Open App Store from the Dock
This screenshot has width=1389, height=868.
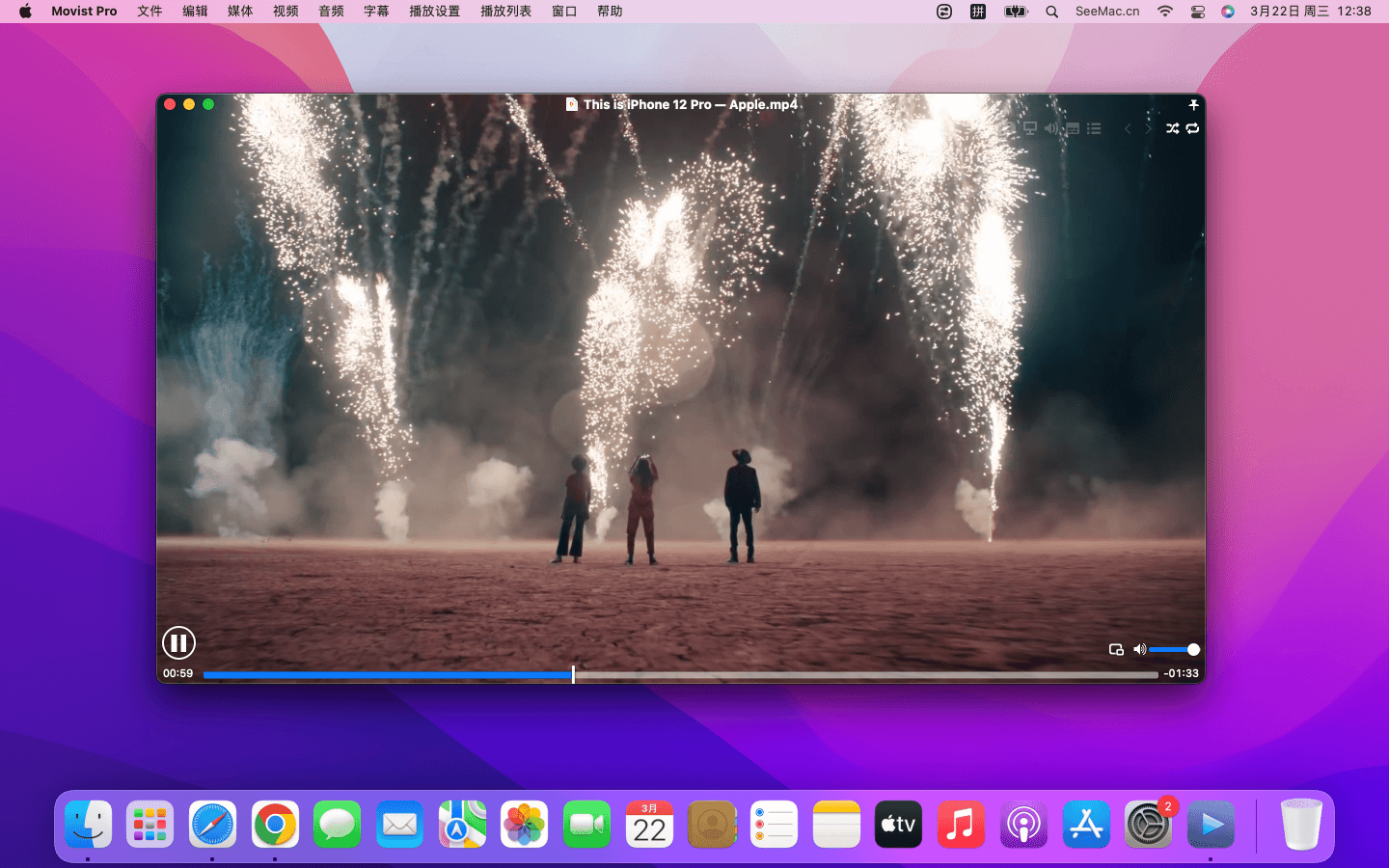click(1086, 825)
